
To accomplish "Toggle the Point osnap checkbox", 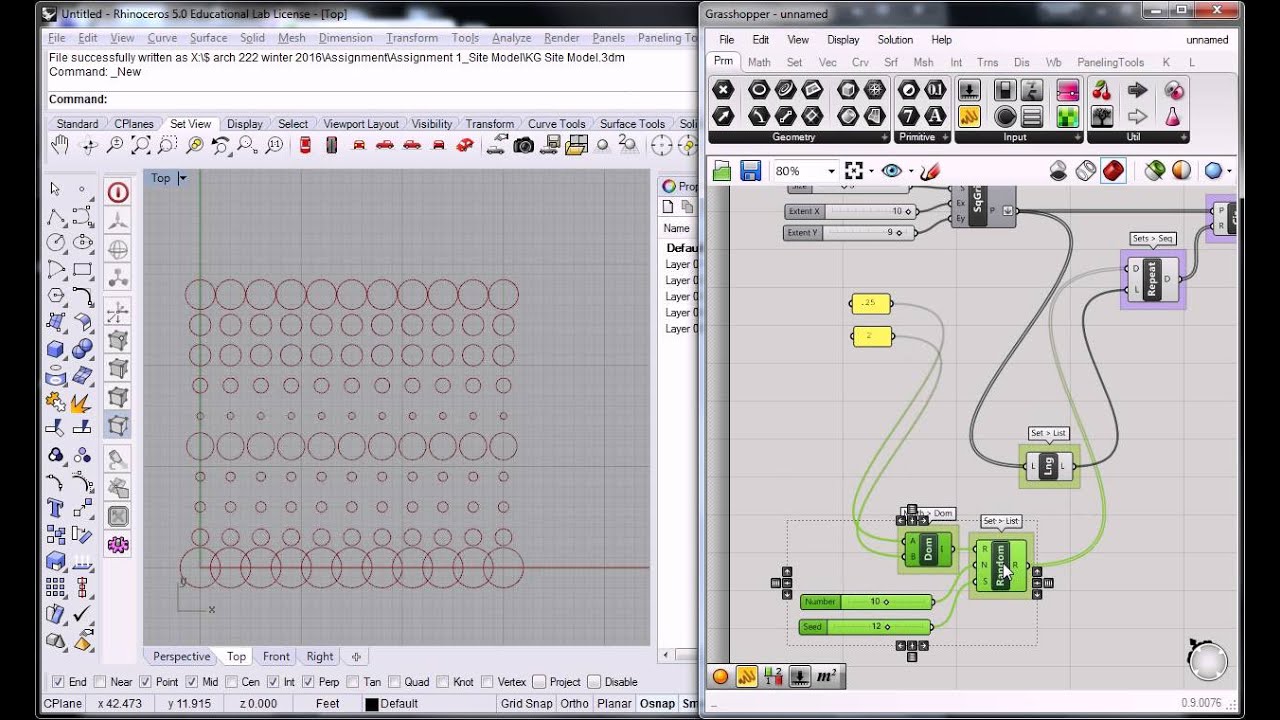I will [x=145, y=682].
